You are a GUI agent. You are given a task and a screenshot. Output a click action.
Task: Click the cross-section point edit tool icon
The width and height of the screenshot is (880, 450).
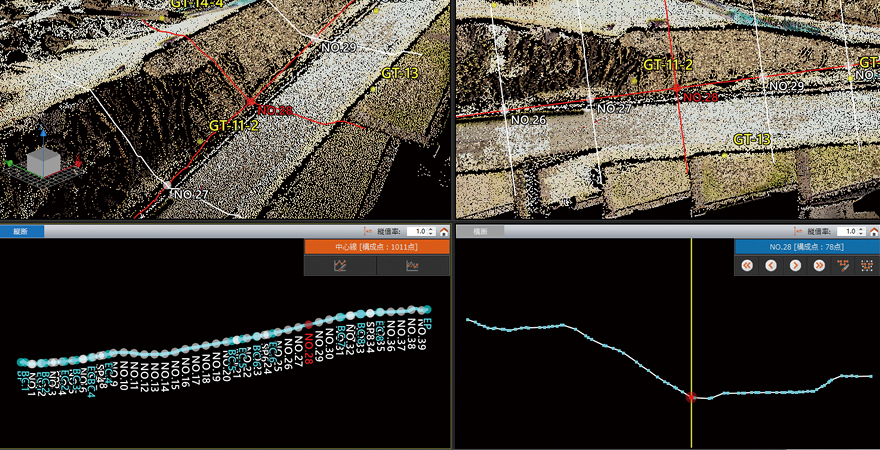point(842,265)
